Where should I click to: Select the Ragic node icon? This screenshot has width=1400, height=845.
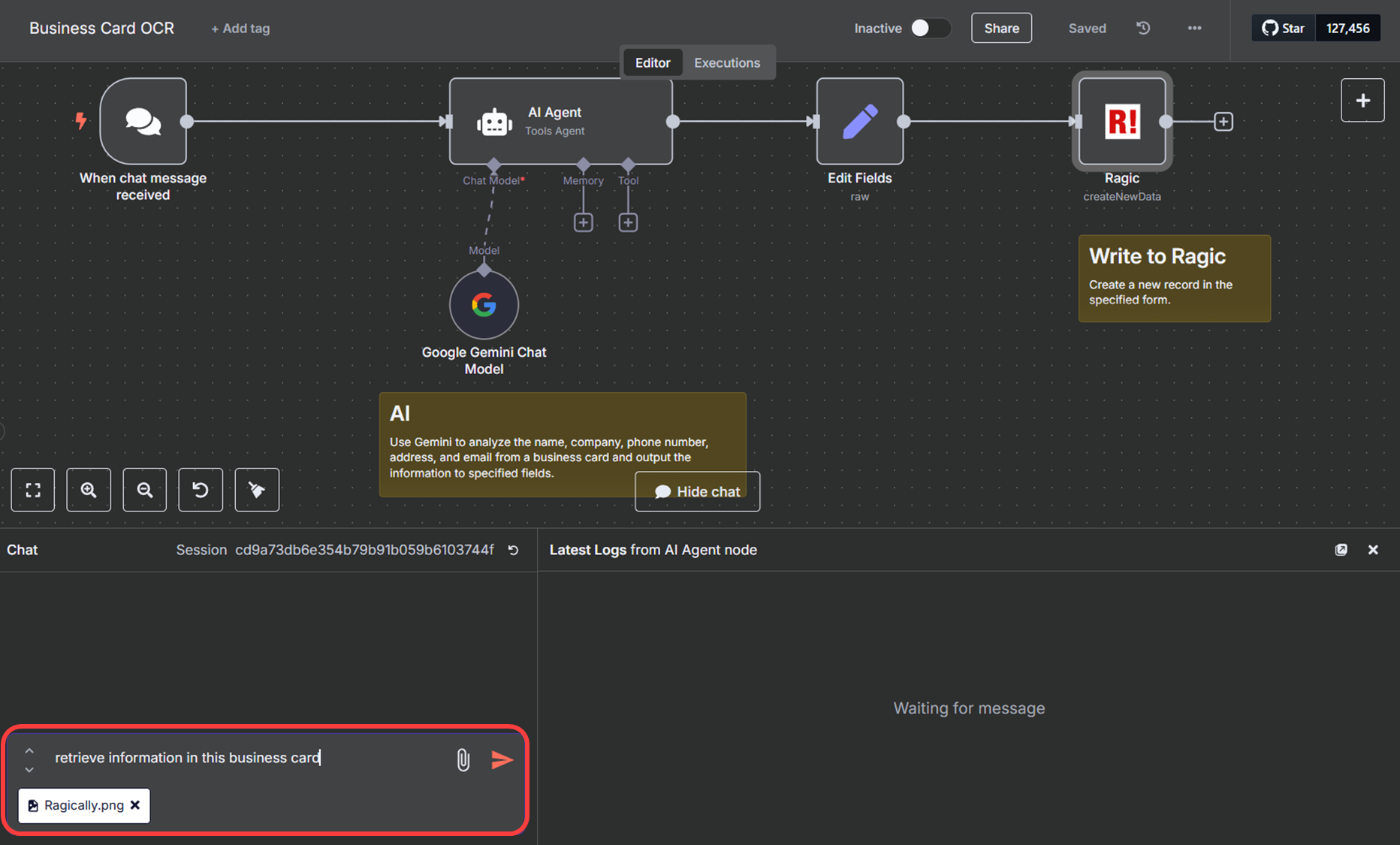pos(1122,121)
